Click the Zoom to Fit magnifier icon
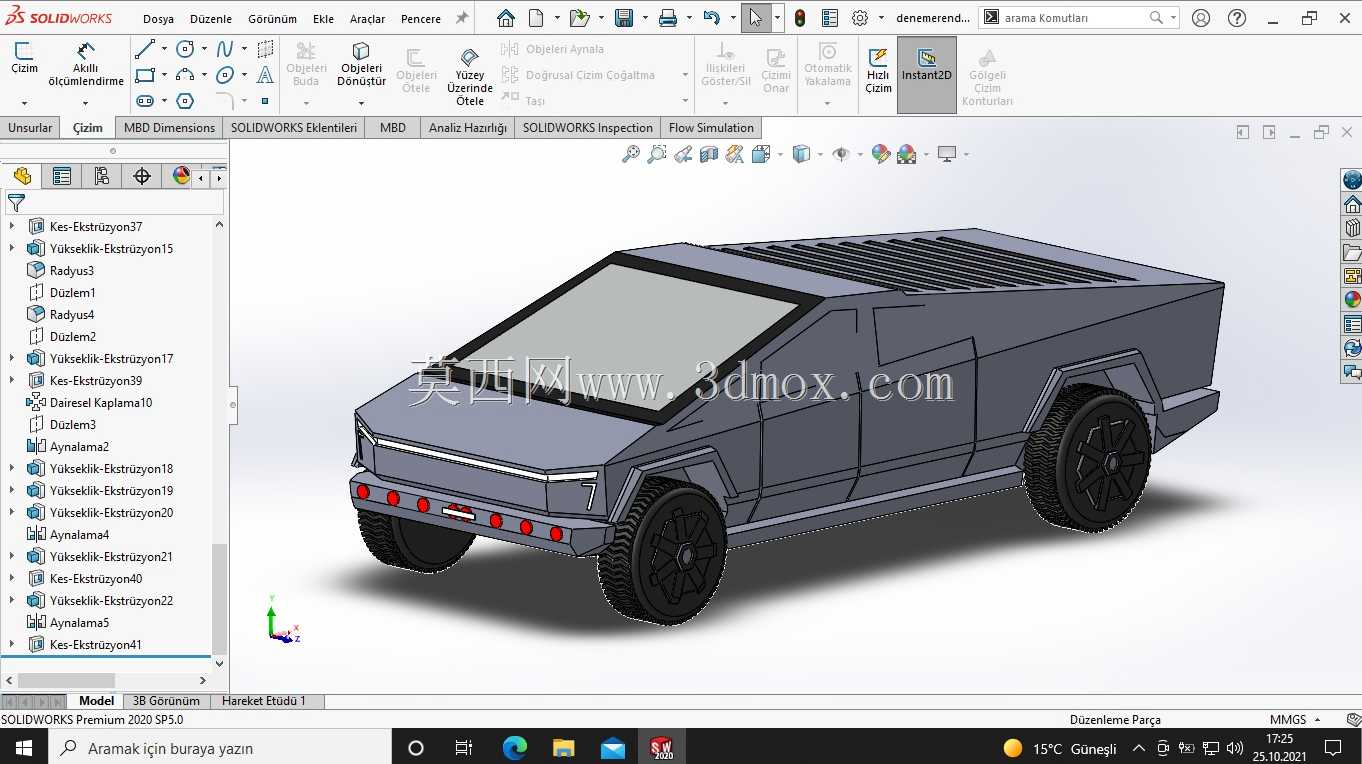 pyautogui.click(x=631, y=154)
